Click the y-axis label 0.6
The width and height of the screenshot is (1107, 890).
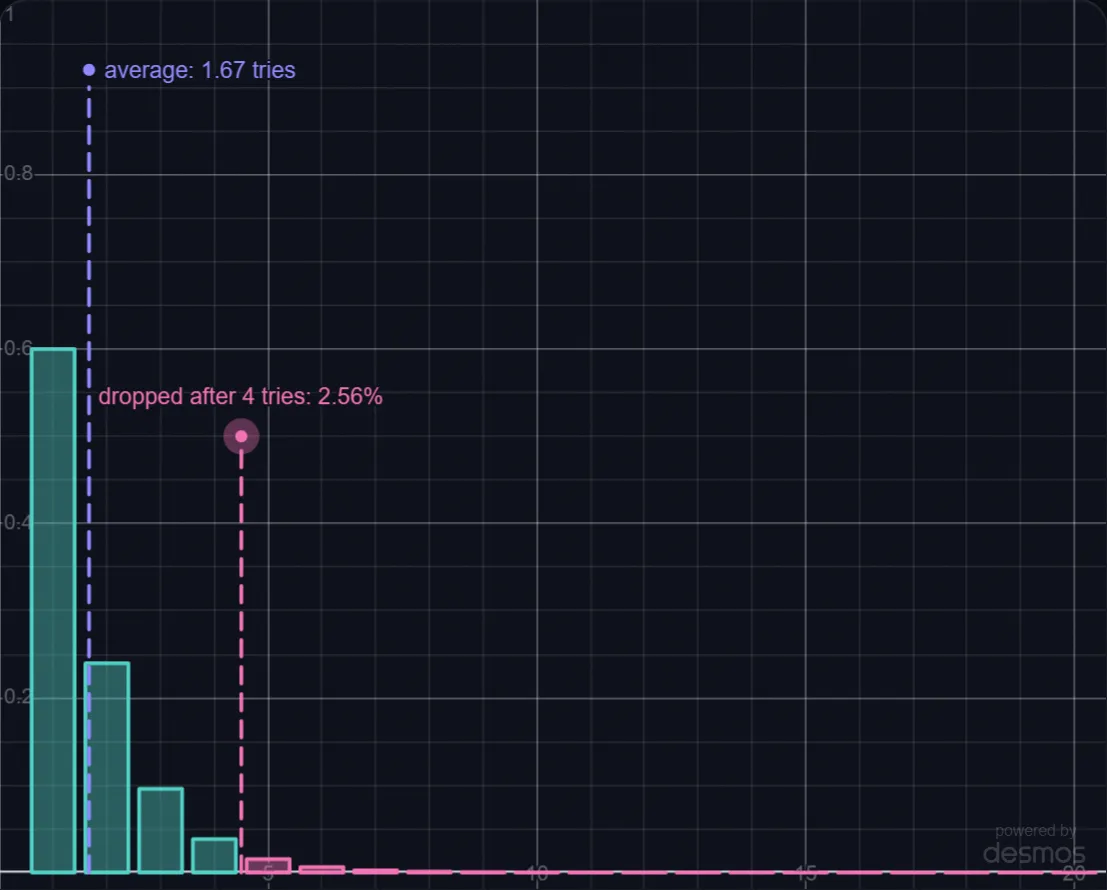[17, 348]
